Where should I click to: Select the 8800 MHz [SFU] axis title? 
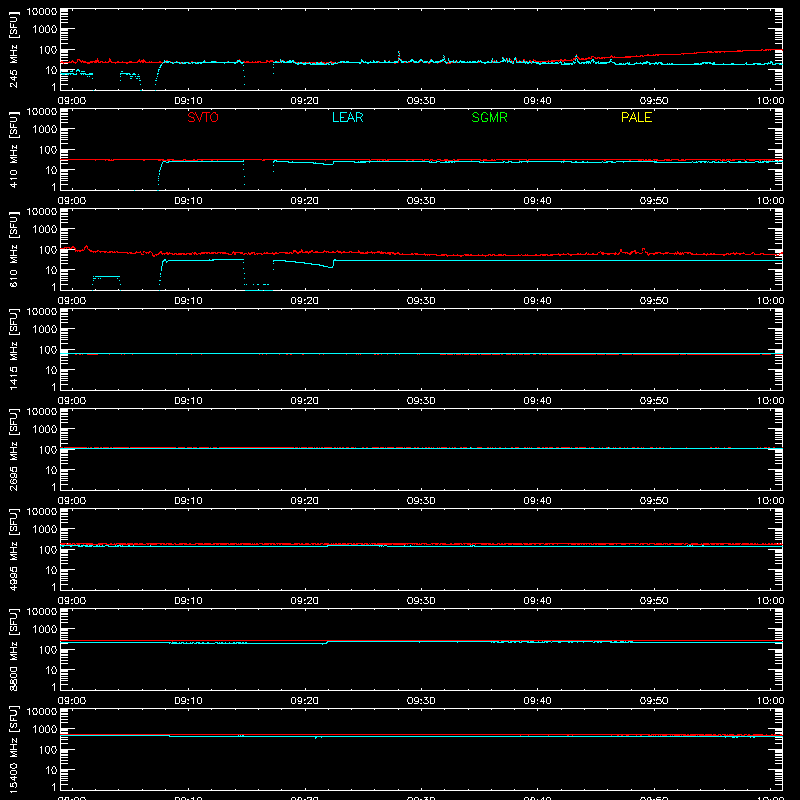pyautogui.click(x=13, y=649)
